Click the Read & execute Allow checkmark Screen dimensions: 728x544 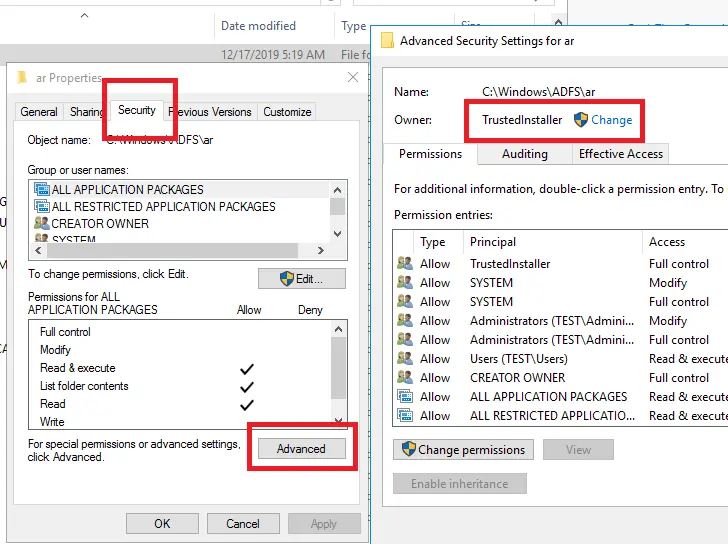click(x=247, y=369)
